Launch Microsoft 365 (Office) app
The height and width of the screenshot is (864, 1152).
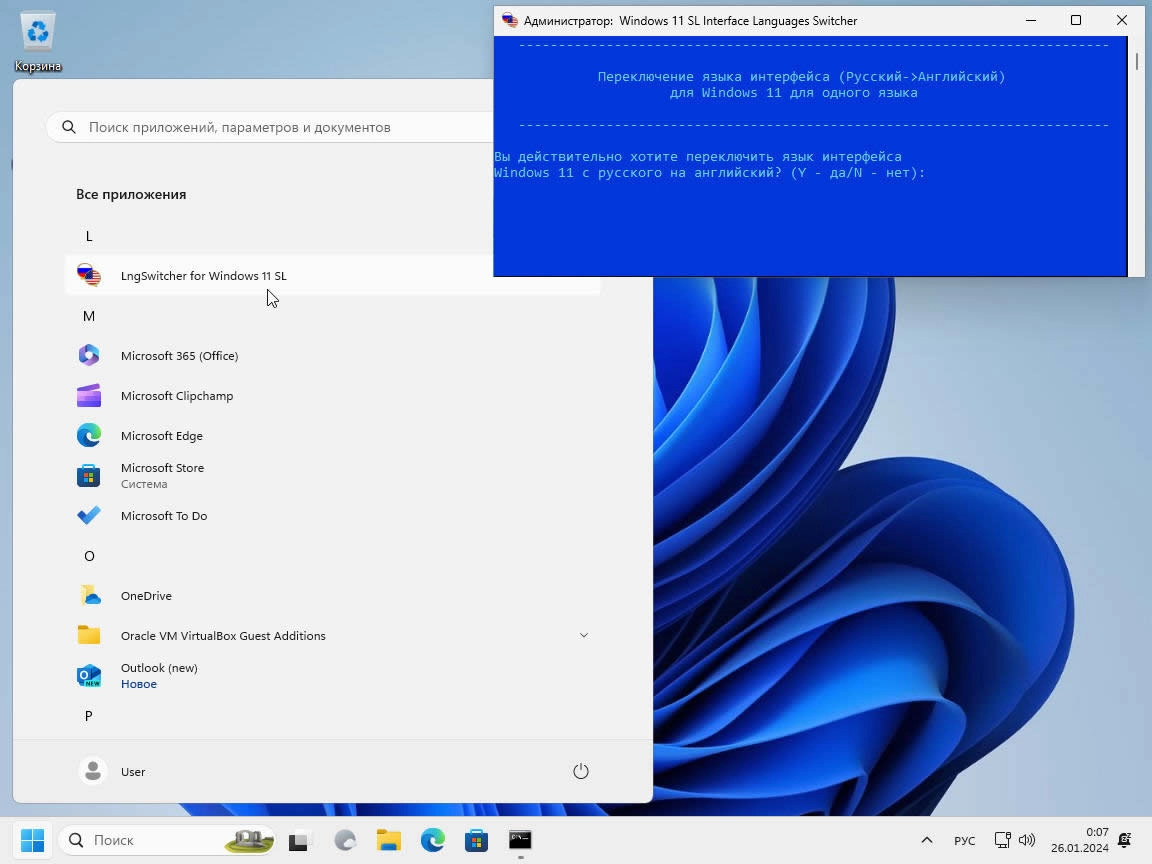click(179, 356)
